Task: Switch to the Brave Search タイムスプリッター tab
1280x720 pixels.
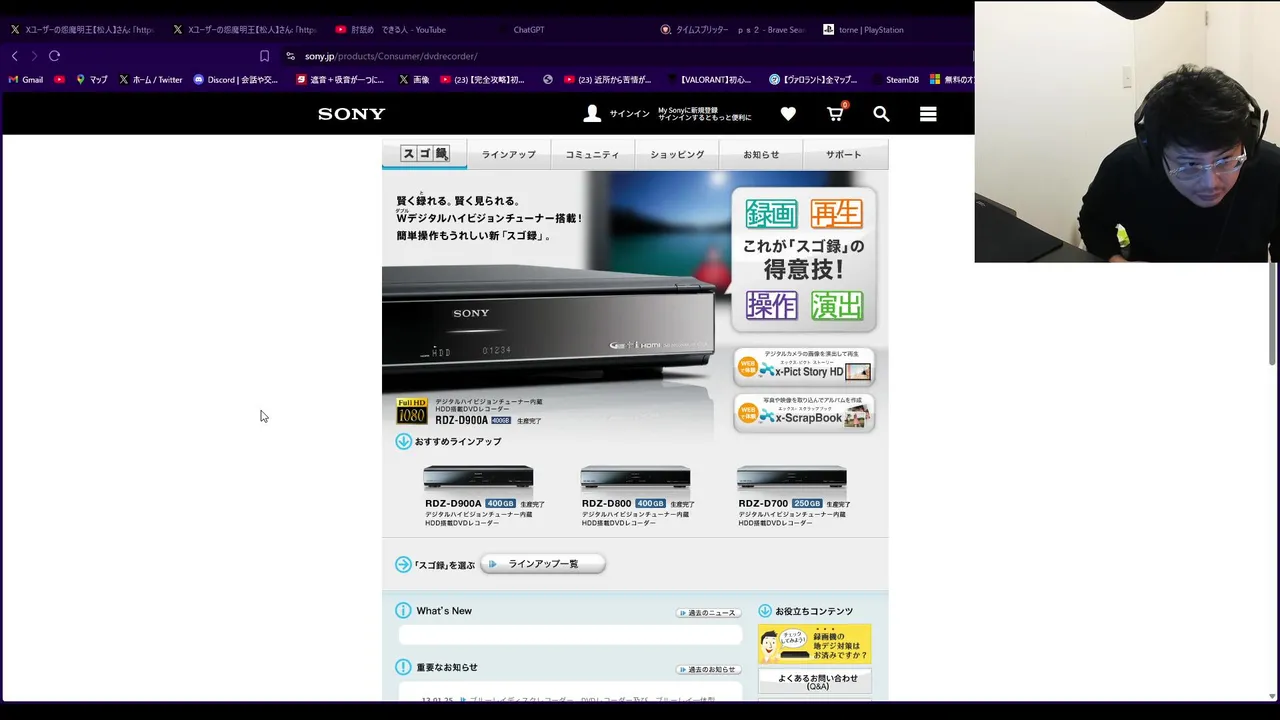Action: [x=733, y=30]
